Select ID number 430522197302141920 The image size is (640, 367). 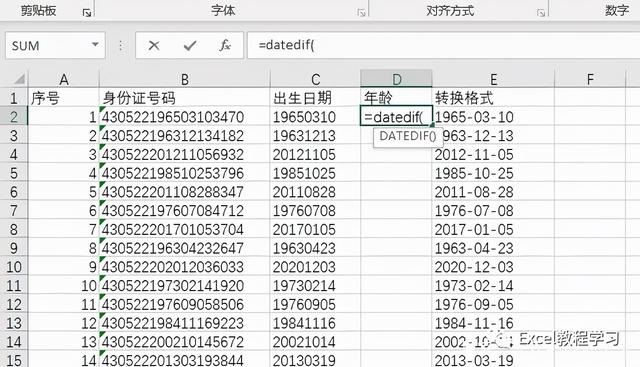(184, 286)
